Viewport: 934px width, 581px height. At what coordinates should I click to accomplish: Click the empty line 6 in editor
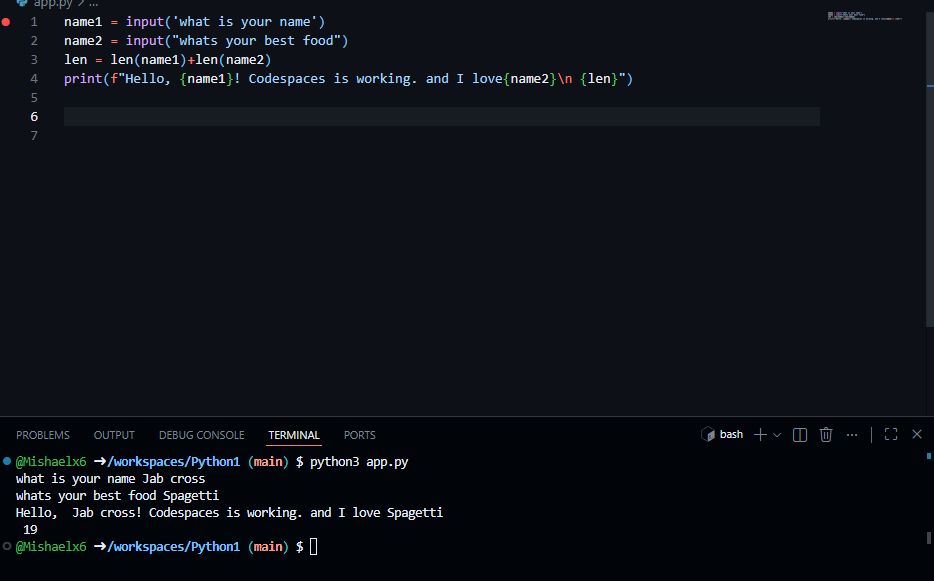tap(441, 117)
